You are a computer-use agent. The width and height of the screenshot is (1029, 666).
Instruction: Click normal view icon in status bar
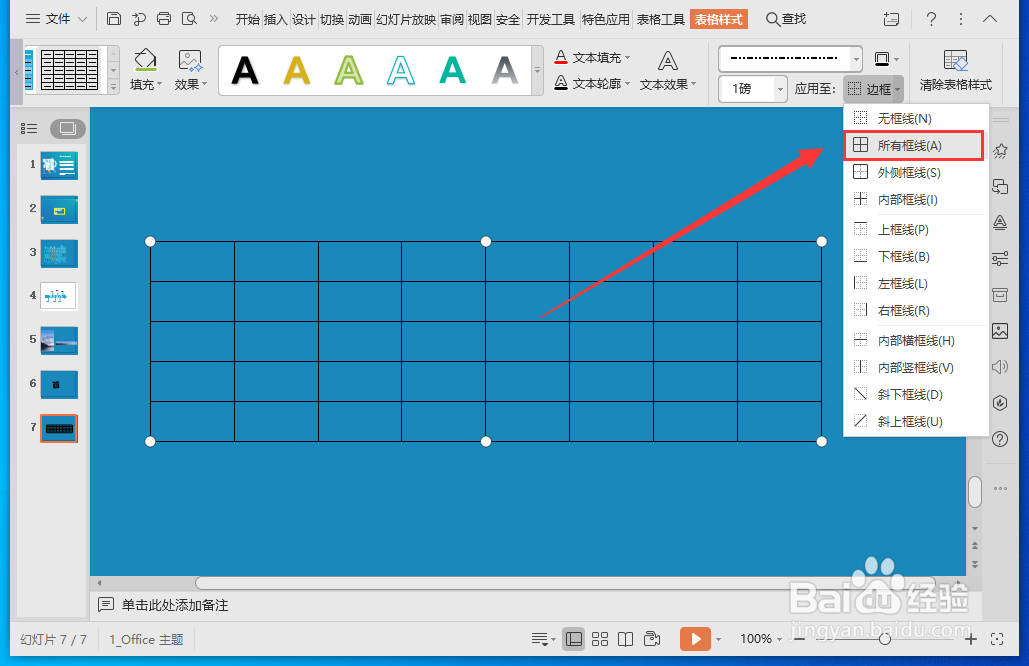(x=574, y=639)
